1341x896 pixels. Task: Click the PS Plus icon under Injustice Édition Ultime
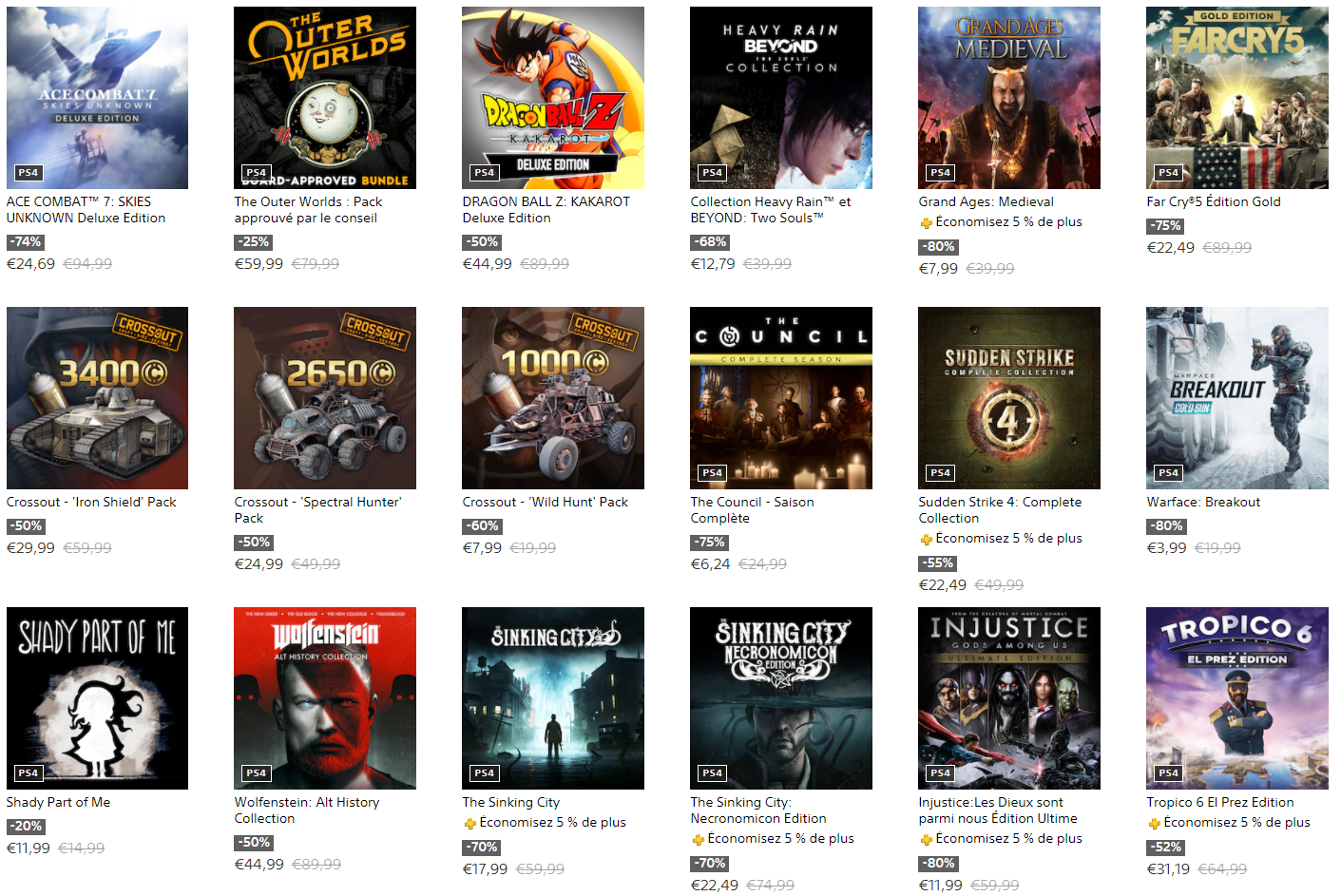coord(926,840)
